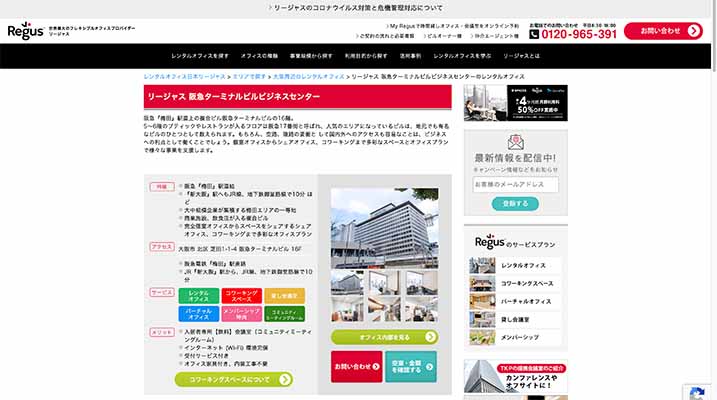Click the orange 貸し会議室 service tag
The height and width of the screenshot is (400, 717).
pyautogui.click(x=284, y=296)
